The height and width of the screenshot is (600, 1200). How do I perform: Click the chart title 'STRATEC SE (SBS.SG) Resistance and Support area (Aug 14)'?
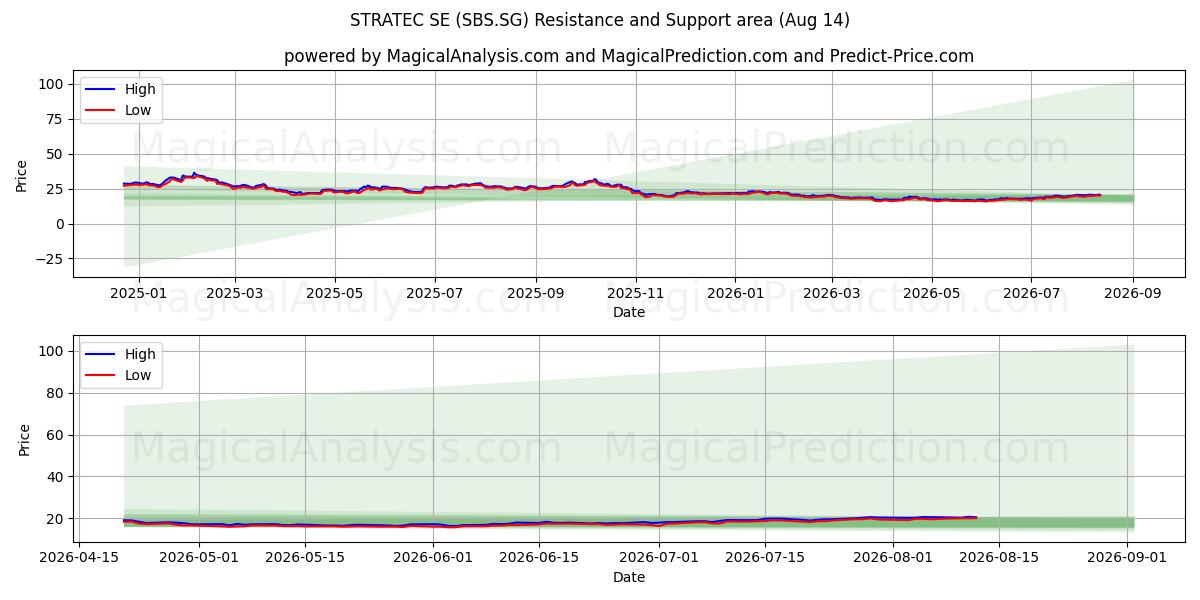click(600, 20)
